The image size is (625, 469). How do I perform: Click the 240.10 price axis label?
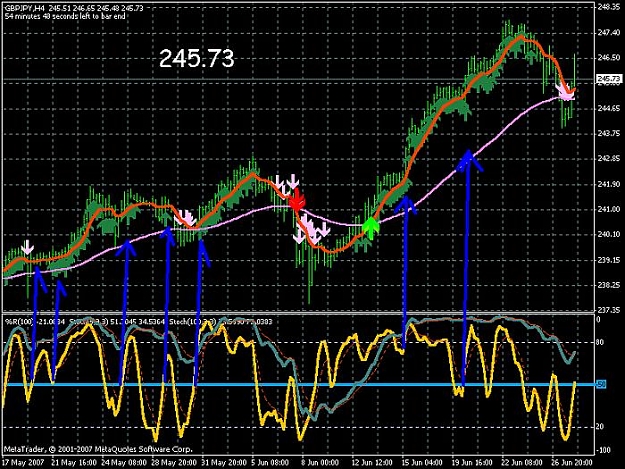[609, 234]
